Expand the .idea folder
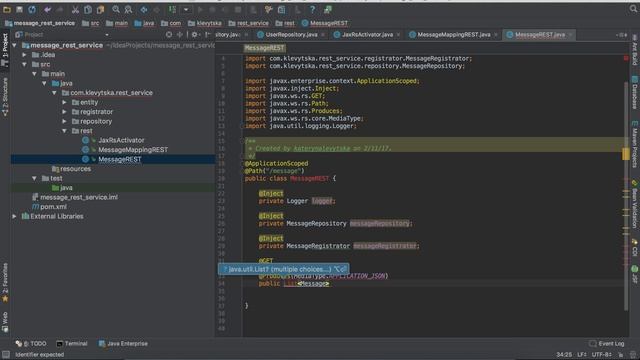This screenshot has width=640, height=360. point(24,55)
